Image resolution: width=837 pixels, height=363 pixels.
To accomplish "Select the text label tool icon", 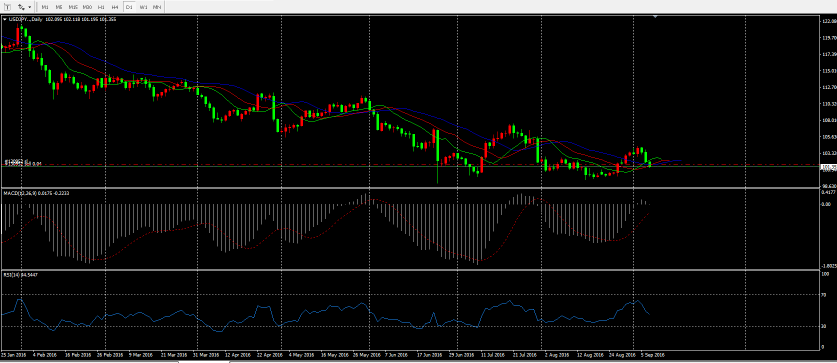I will (x=7, y=7).
